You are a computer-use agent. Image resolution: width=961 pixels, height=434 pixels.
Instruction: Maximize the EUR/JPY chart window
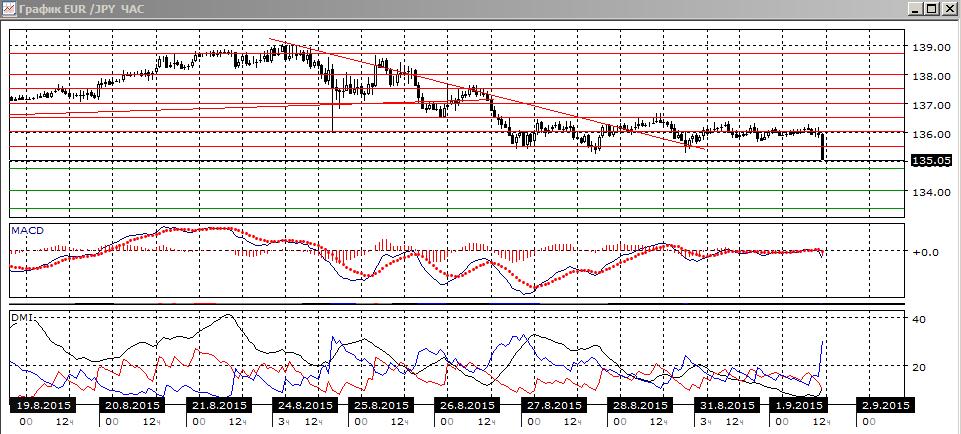coord(931,9)
